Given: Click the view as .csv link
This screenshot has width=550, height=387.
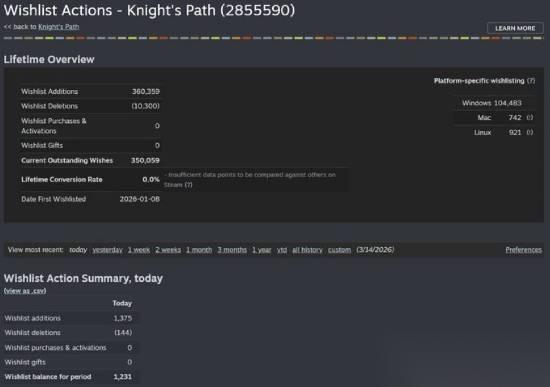Looking at the screenshot, I should coord(25,291).
